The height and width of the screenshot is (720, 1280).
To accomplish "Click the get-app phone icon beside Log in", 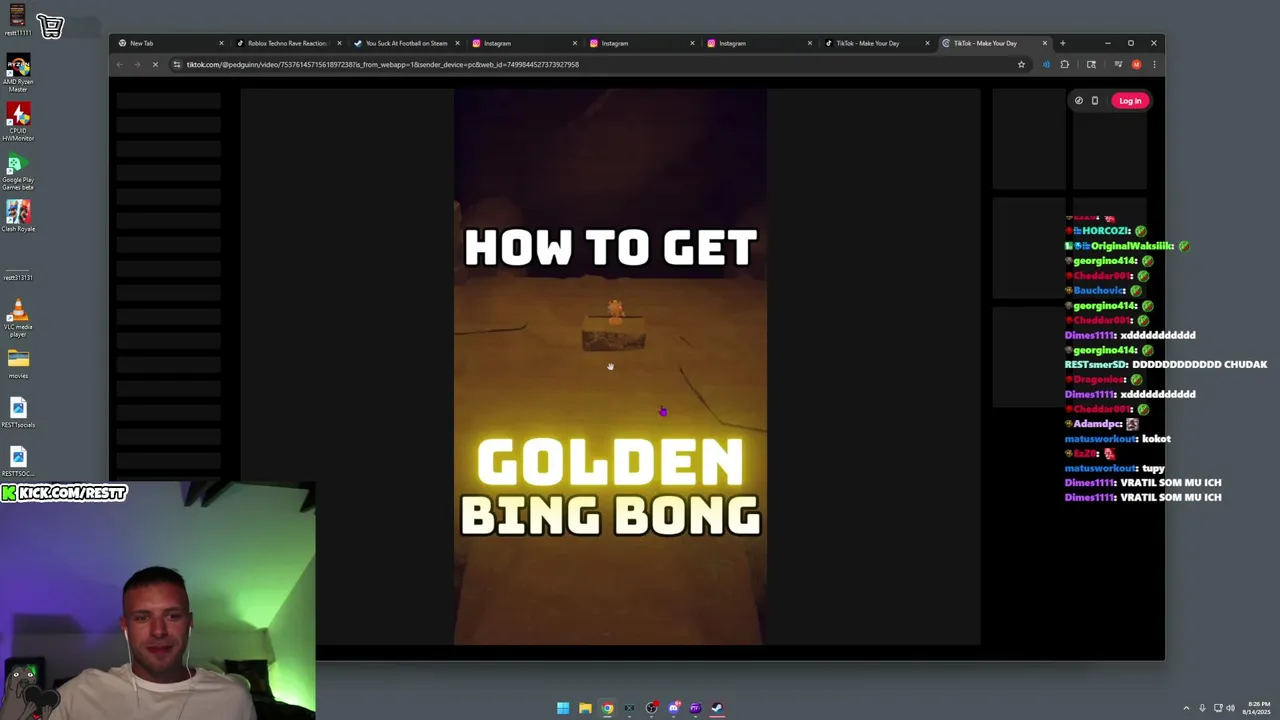I will [x=1095, y=100].
